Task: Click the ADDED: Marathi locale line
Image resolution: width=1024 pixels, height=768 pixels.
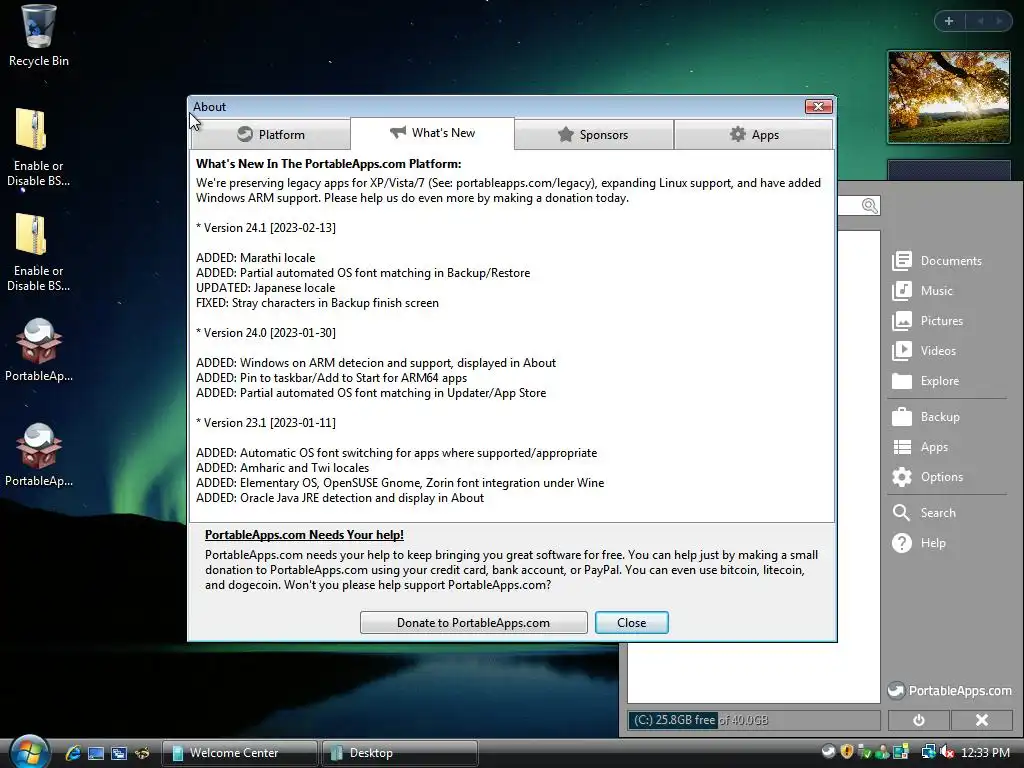Action: (255, 258)
